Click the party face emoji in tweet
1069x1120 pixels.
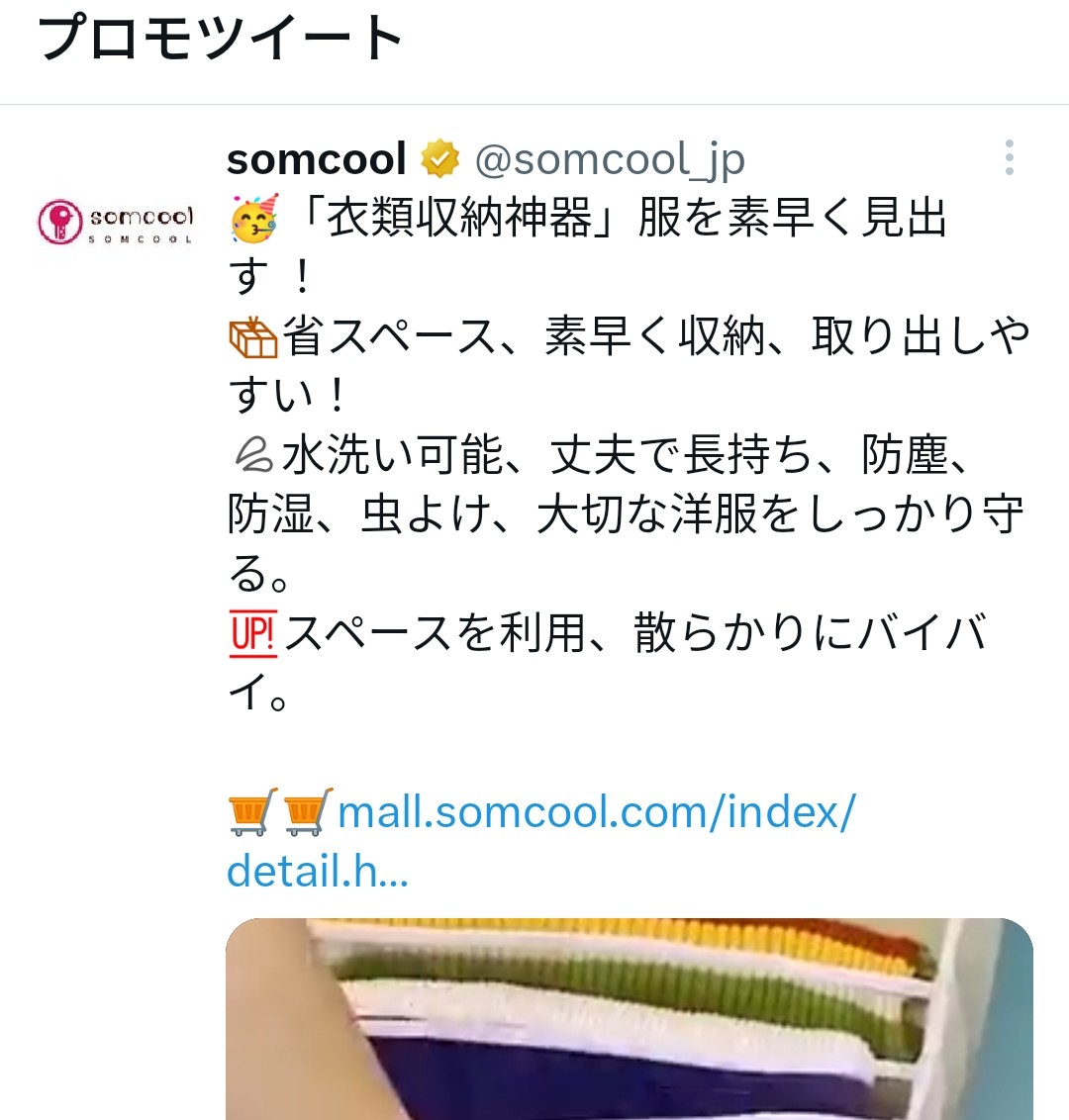coord(254,217)
